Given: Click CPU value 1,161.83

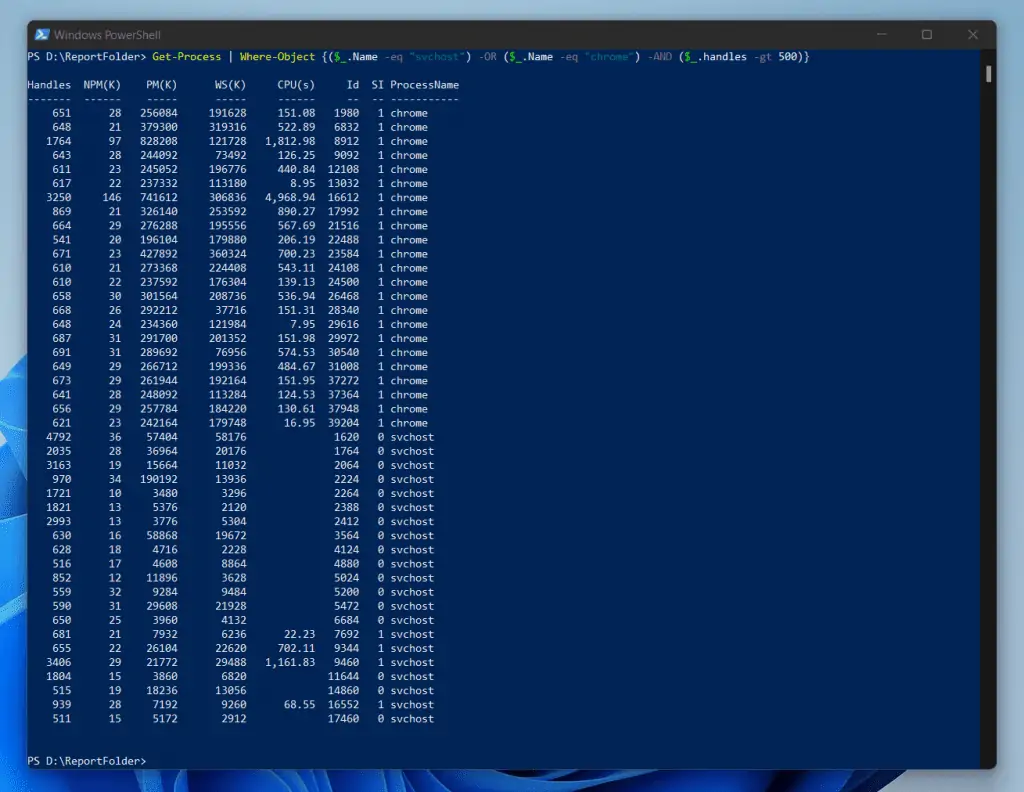Looking at the screenshot, I should coord(290,662).
